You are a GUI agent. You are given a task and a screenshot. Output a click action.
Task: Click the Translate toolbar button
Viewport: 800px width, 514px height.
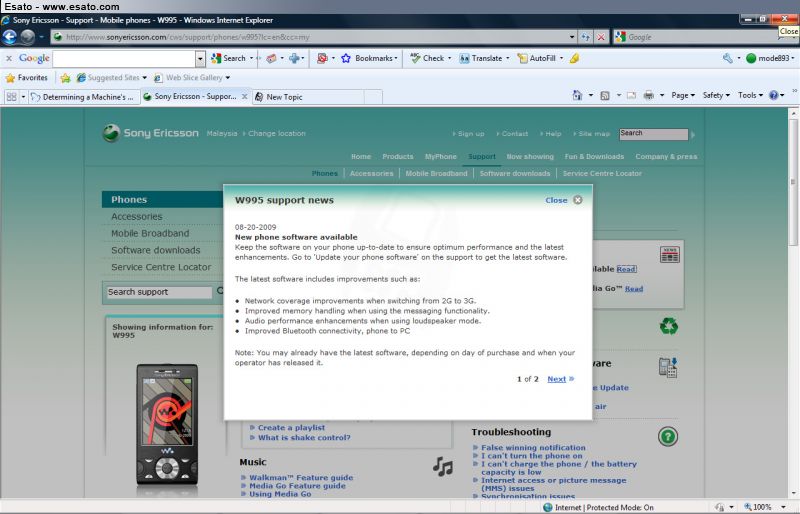[481, 58]
